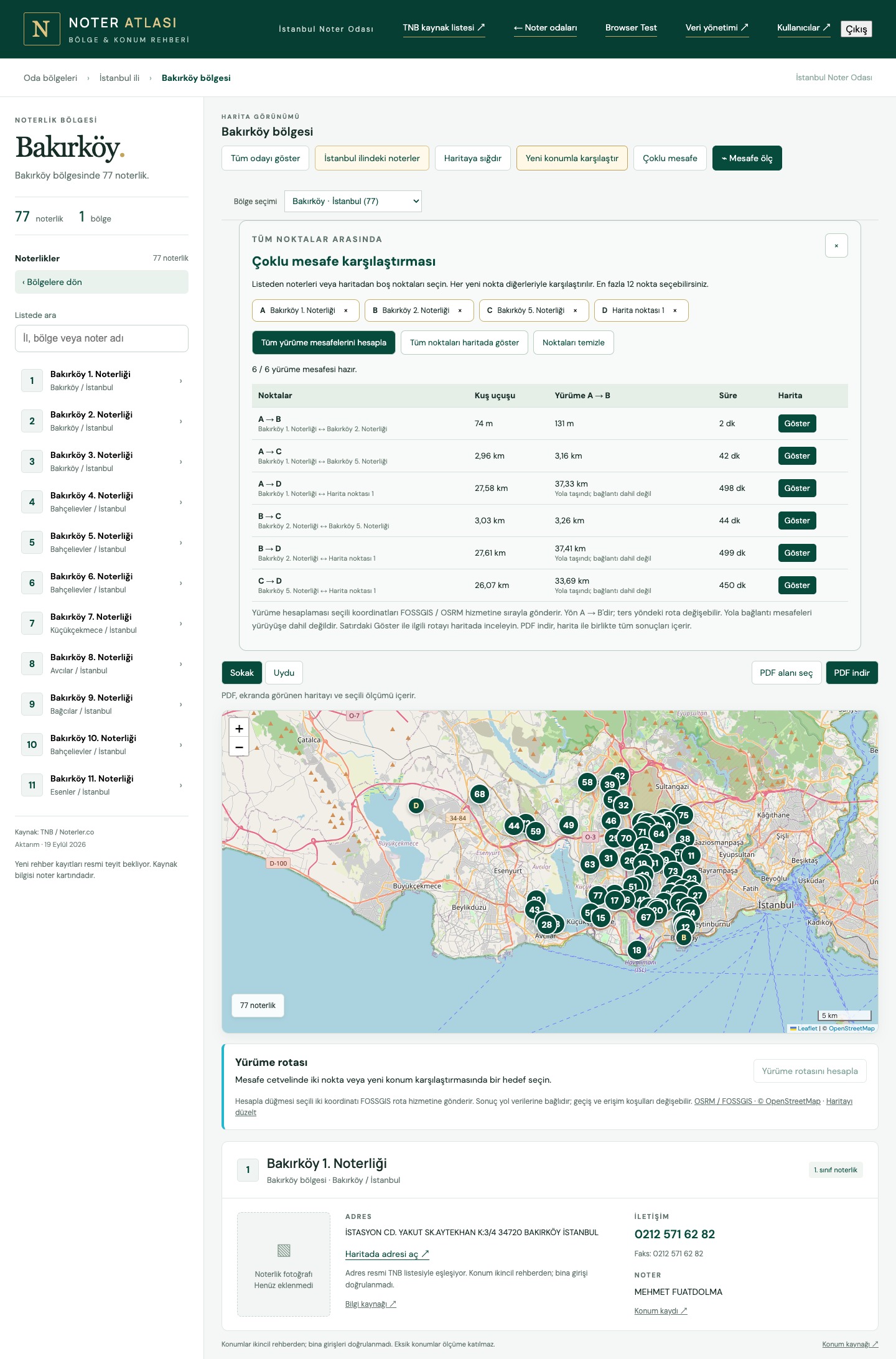Open the Bölge seçimi dropdown

[353, 201]
